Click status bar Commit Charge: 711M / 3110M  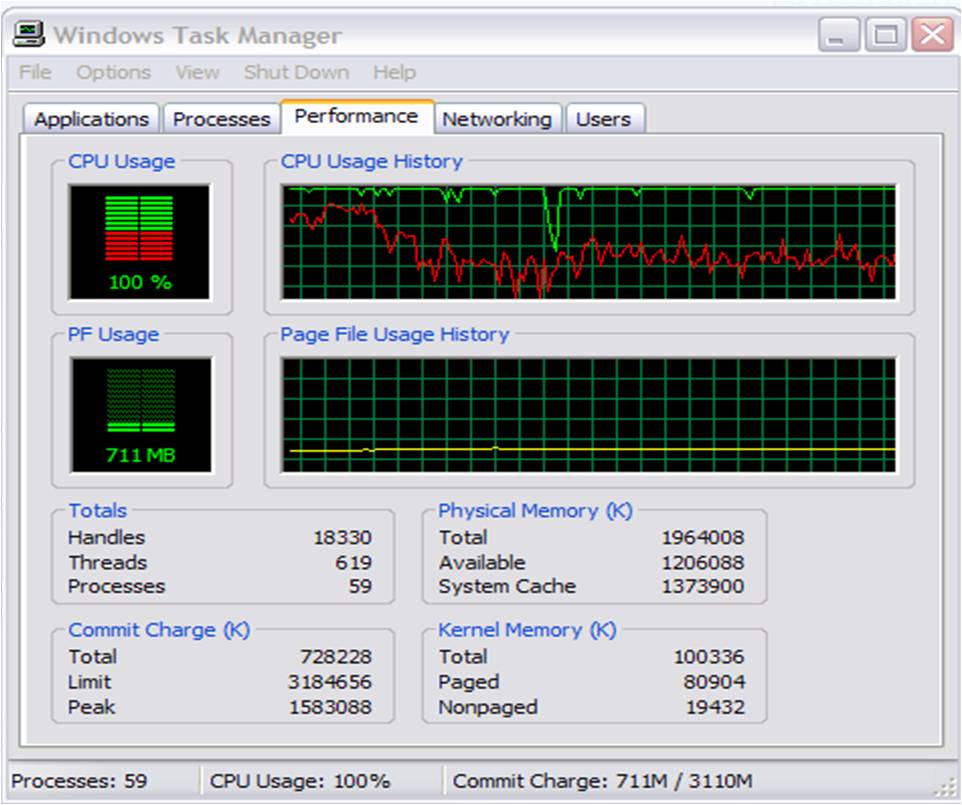pos(602,781)
